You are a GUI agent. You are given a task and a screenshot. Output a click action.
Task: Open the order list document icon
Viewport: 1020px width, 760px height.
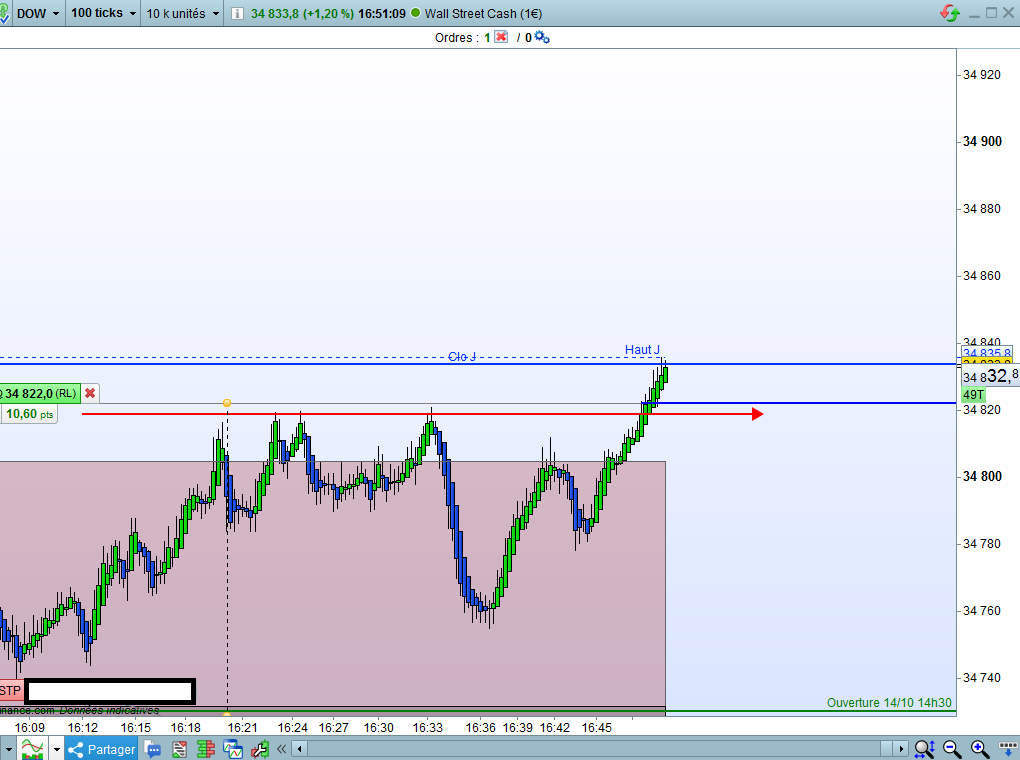coord(180,749)
